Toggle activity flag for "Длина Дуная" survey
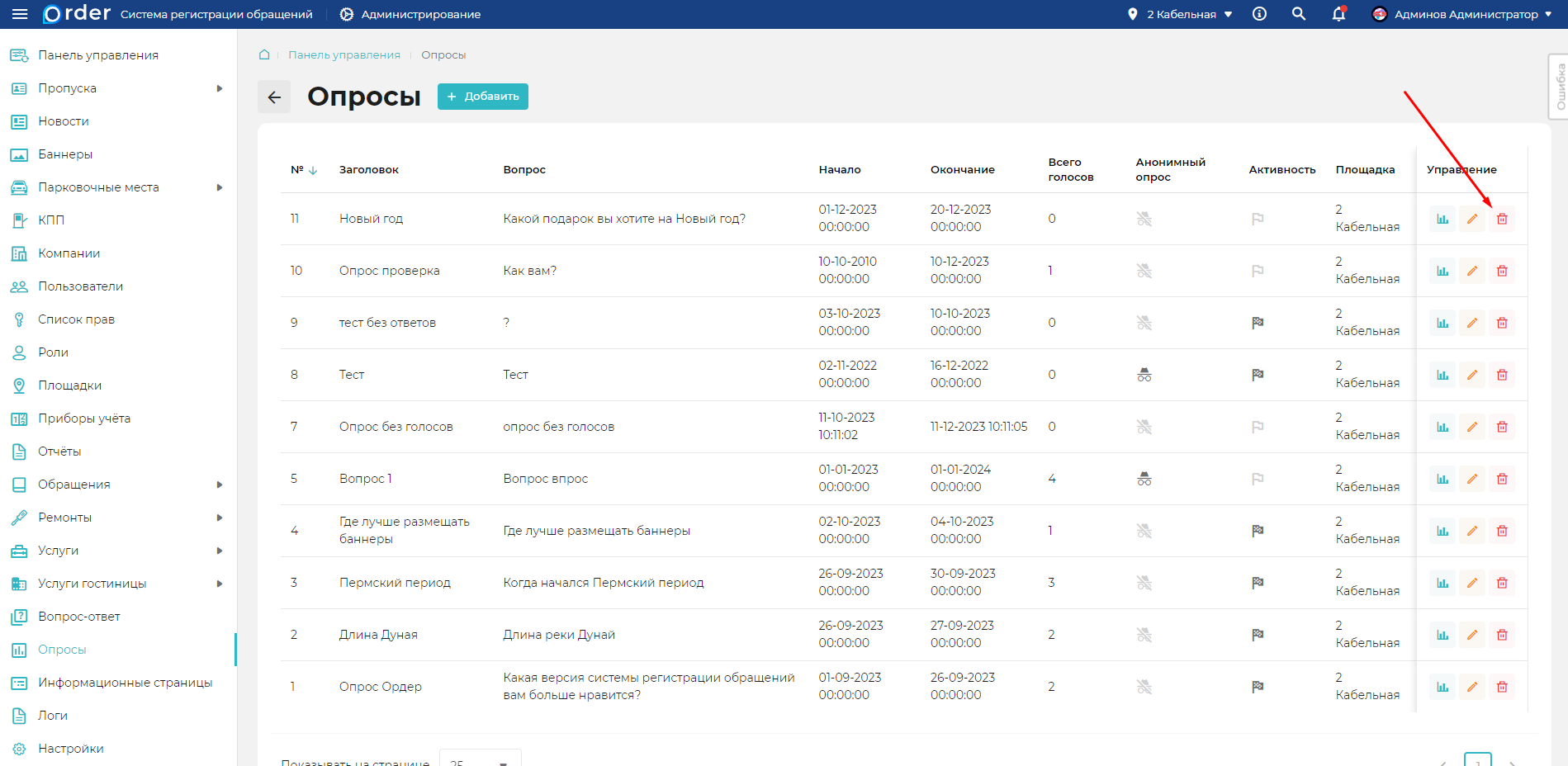 [x=1257, y=635]
